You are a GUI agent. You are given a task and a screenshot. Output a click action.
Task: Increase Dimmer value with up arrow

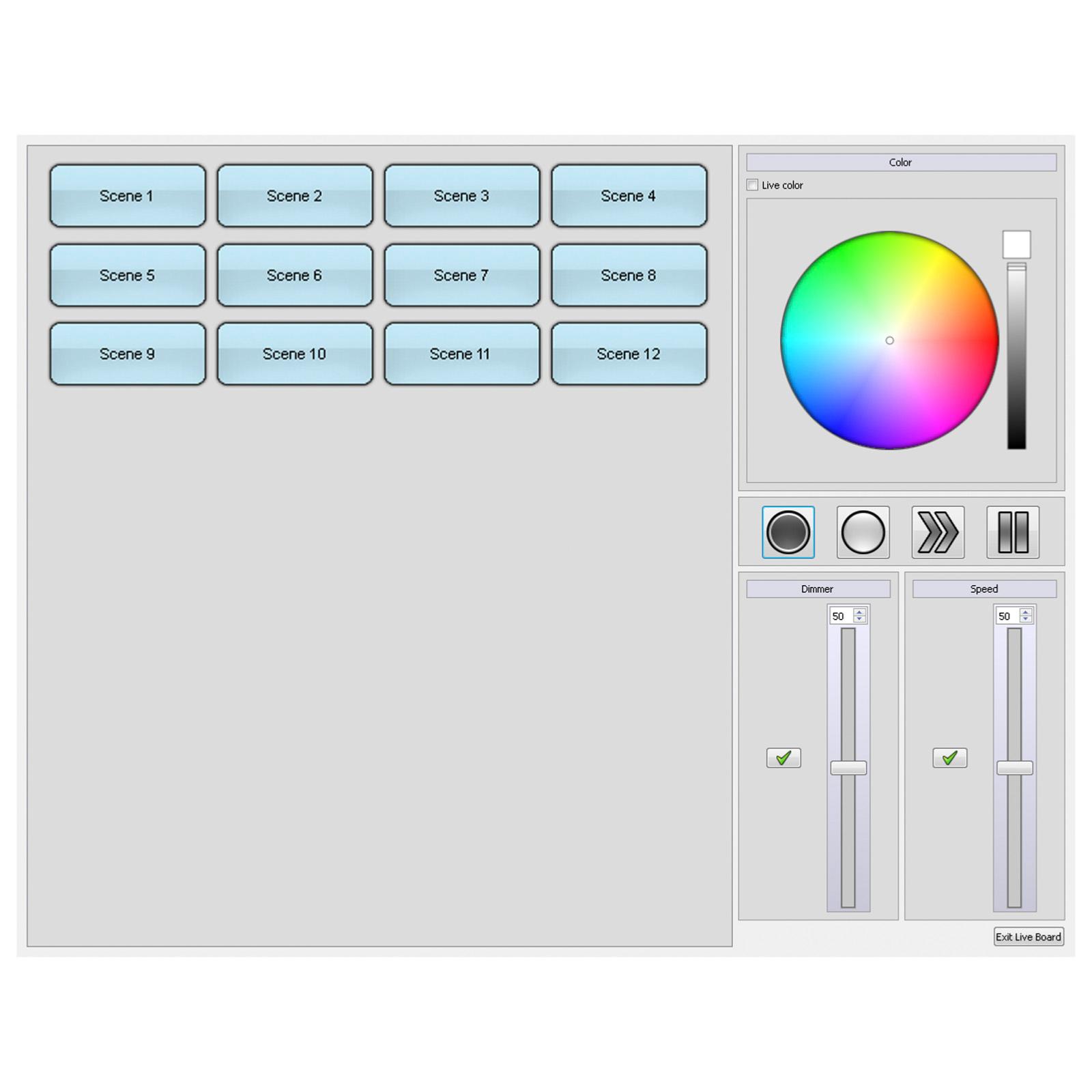tap(860, 612)
